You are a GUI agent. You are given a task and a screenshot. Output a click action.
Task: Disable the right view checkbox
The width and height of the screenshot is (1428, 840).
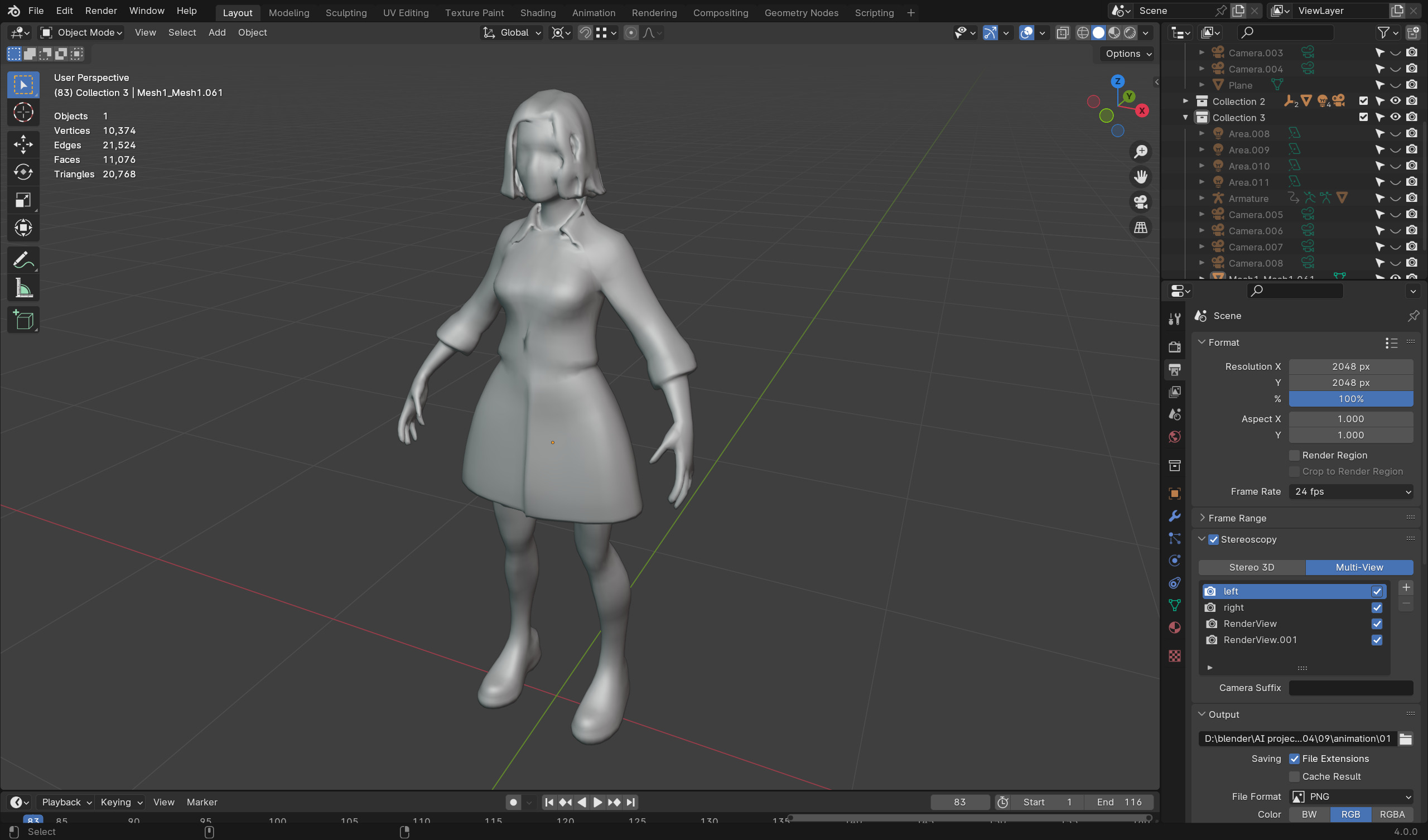pyautogui.click(x=1377, y=607)
